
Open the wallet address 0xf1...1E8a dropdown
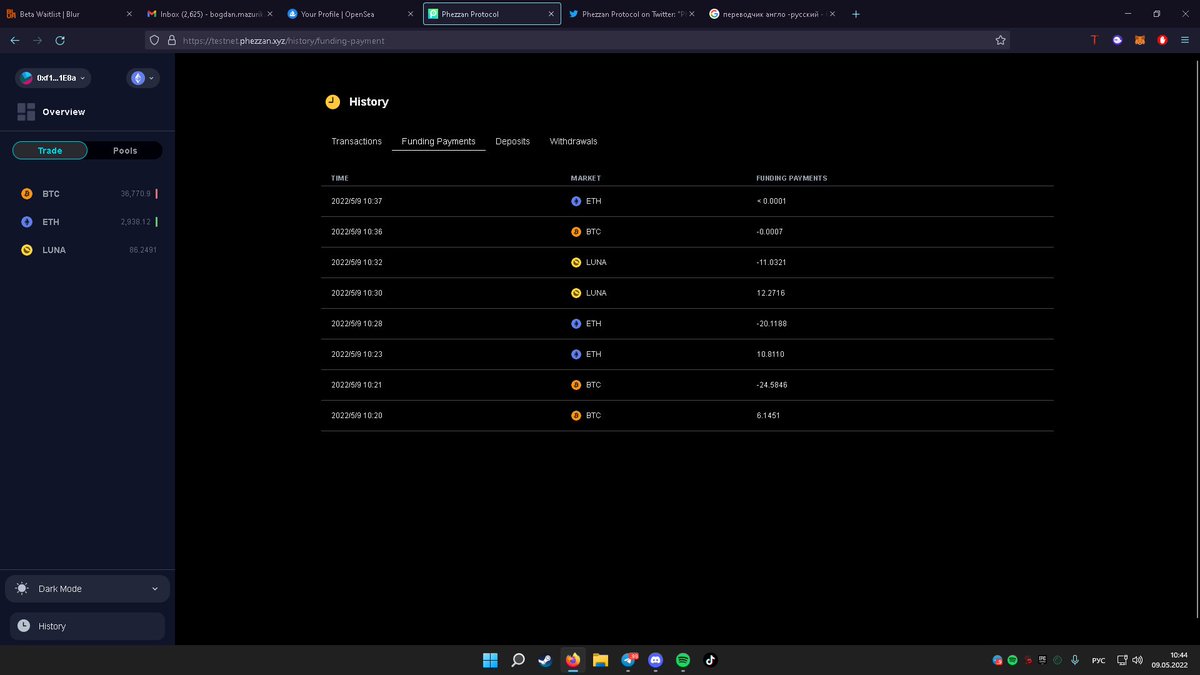(52, 78)
